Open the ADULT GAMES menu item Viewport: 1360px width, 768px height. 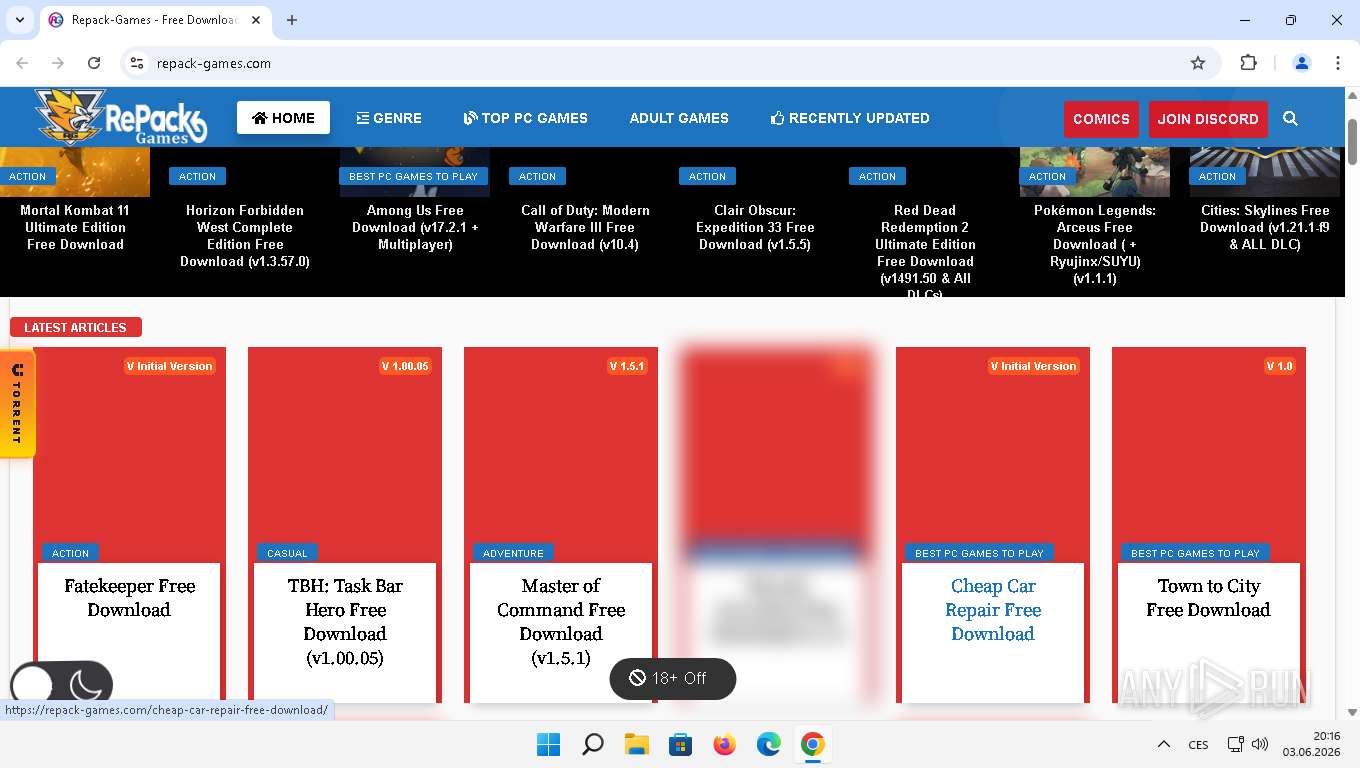[x=679, y=118]
